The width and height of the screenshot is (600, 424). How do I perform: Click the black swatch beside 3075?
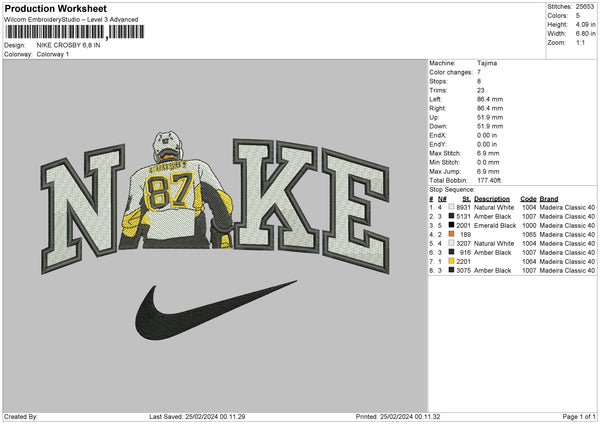pyautogui.click(x=452, y=270)
